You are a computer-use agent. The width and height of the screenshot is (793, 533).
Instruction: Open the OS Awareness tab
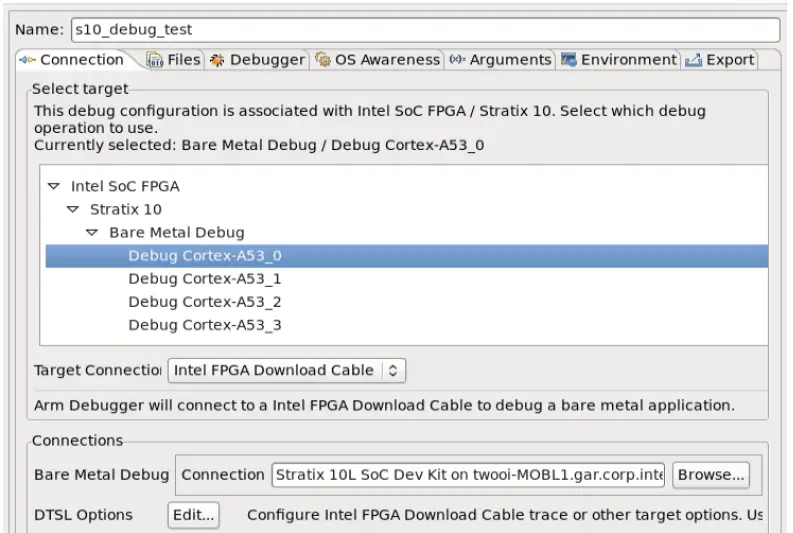378,60
